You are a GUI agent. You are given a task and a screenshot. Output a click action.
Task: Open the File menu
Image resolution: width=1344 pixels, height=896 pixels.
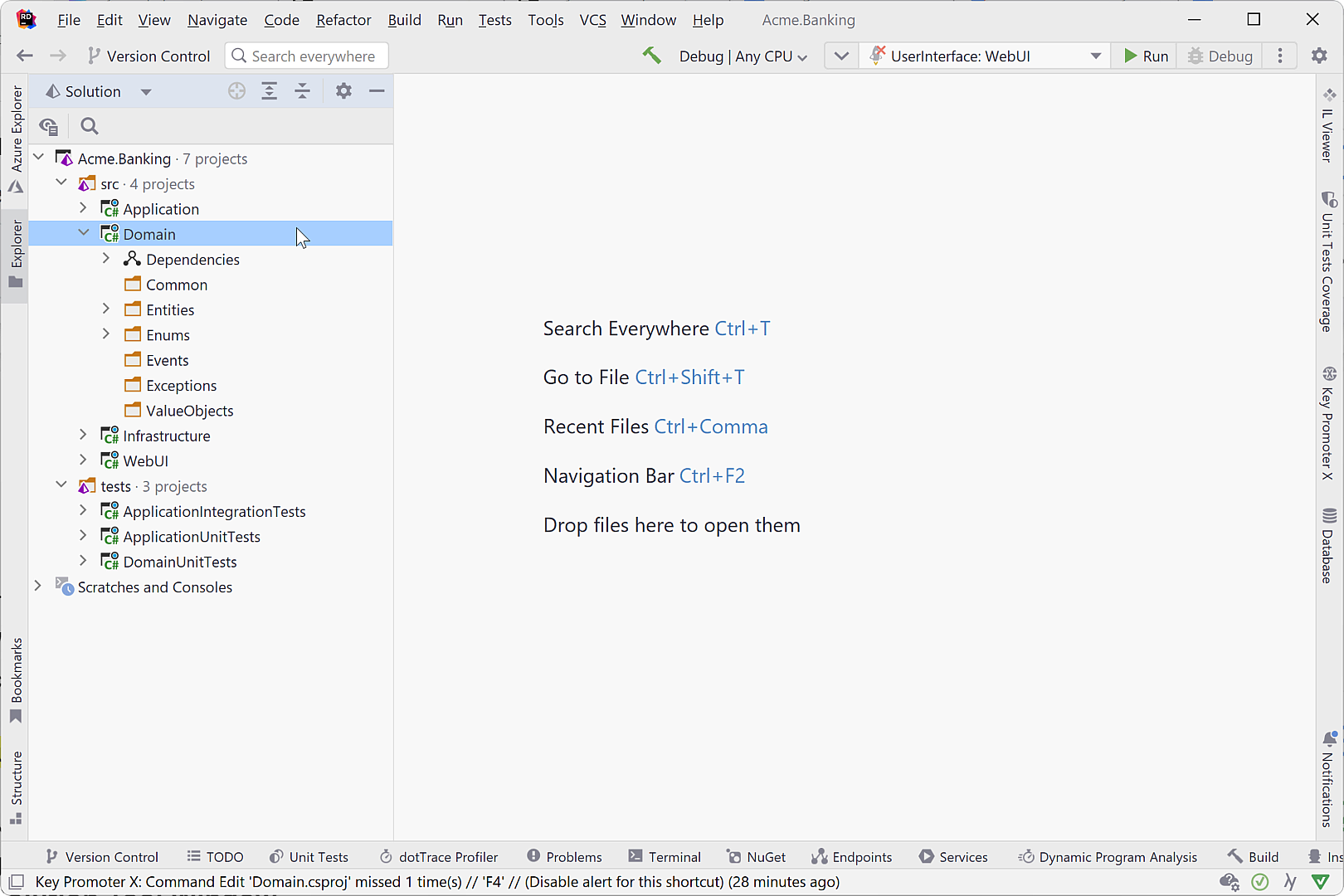(69, 20)
